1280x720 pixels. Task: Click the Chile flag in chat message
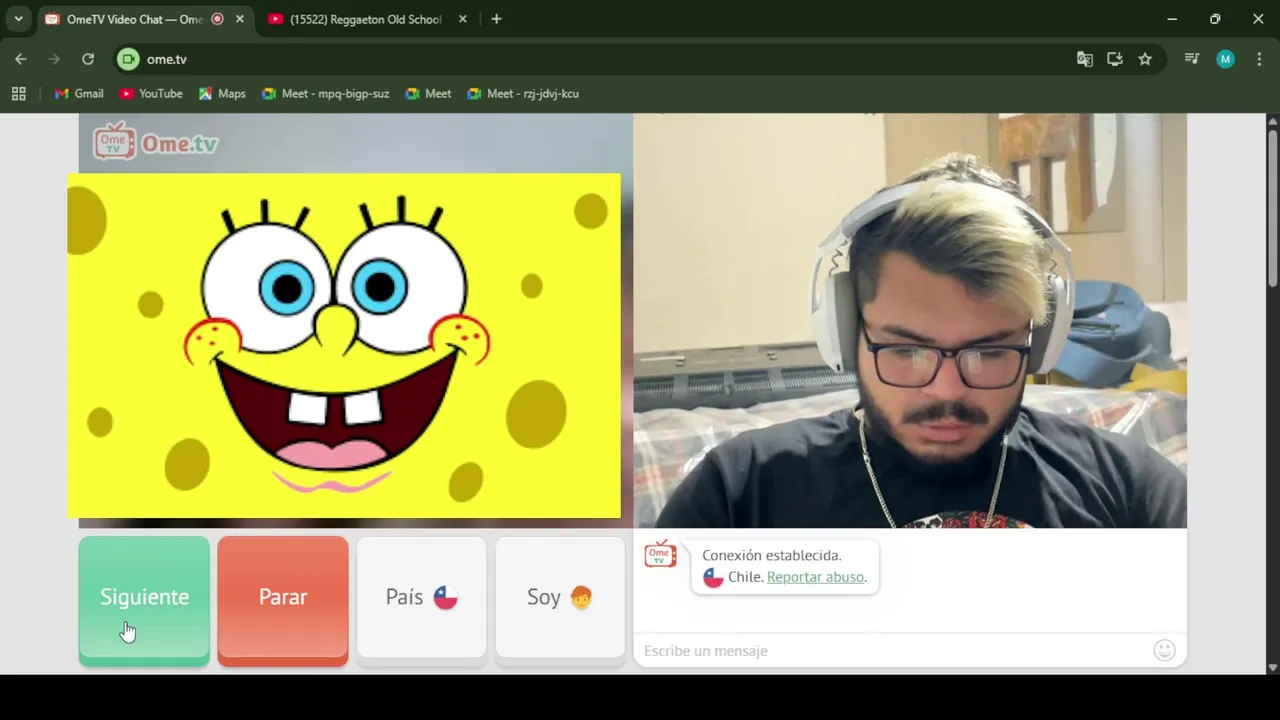coord(713,577)
